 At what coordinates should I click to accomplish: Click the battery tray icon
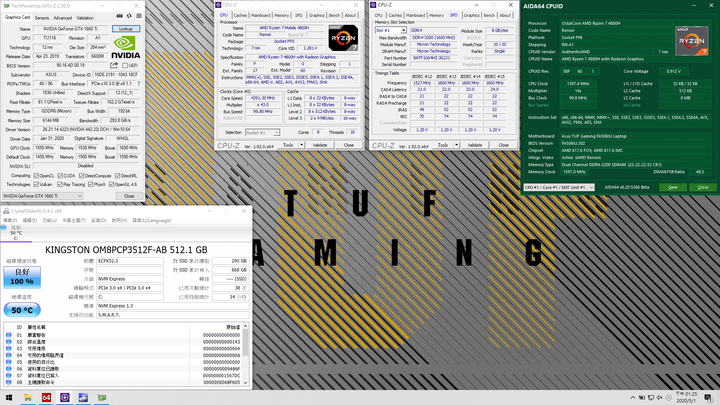(642, 398)
